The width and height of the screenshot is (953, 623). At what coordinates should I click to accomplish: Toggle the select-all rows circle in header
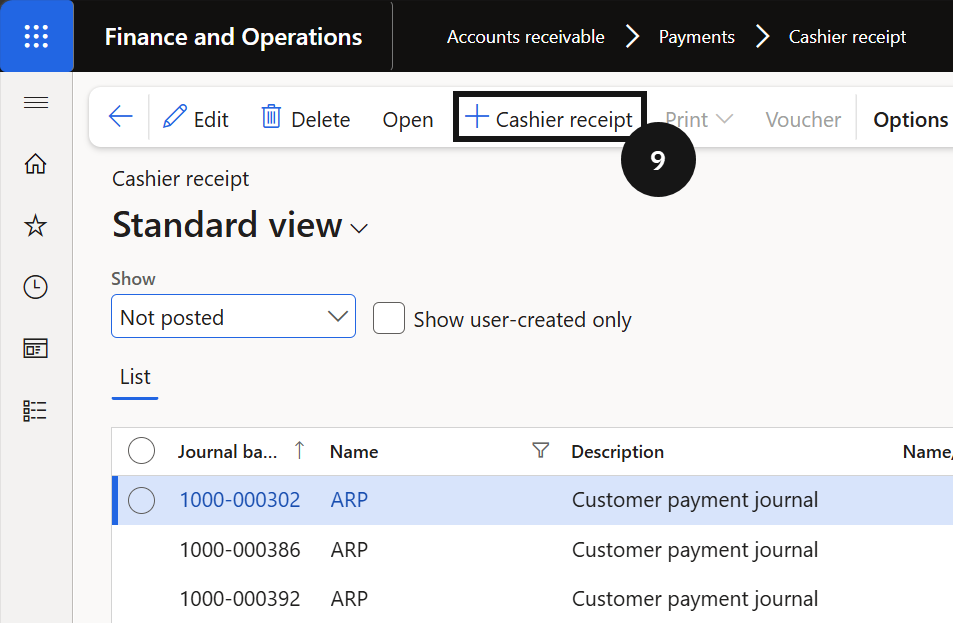[142, 451]
